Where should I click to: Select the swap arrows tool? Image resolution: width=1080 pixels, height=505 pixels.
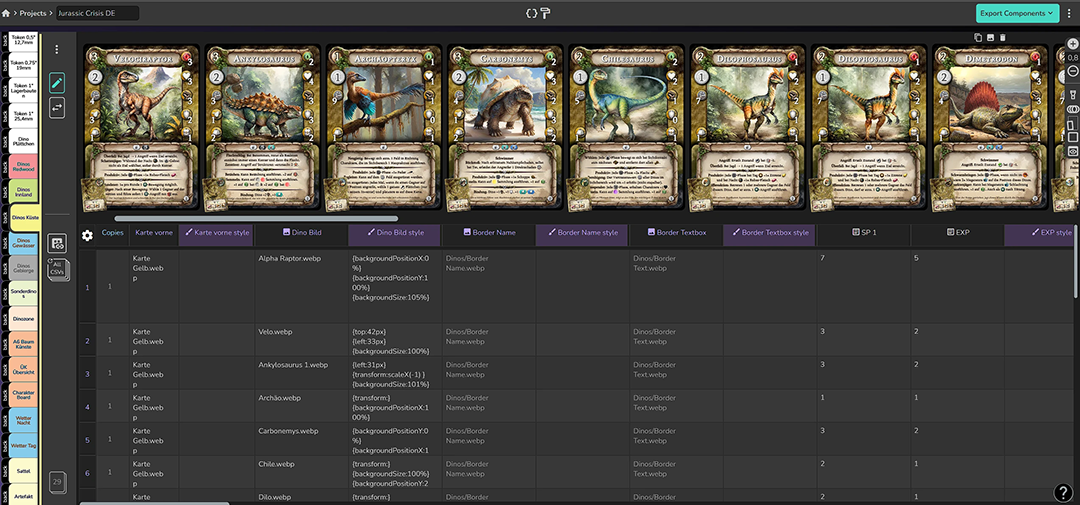coord(57,108)
